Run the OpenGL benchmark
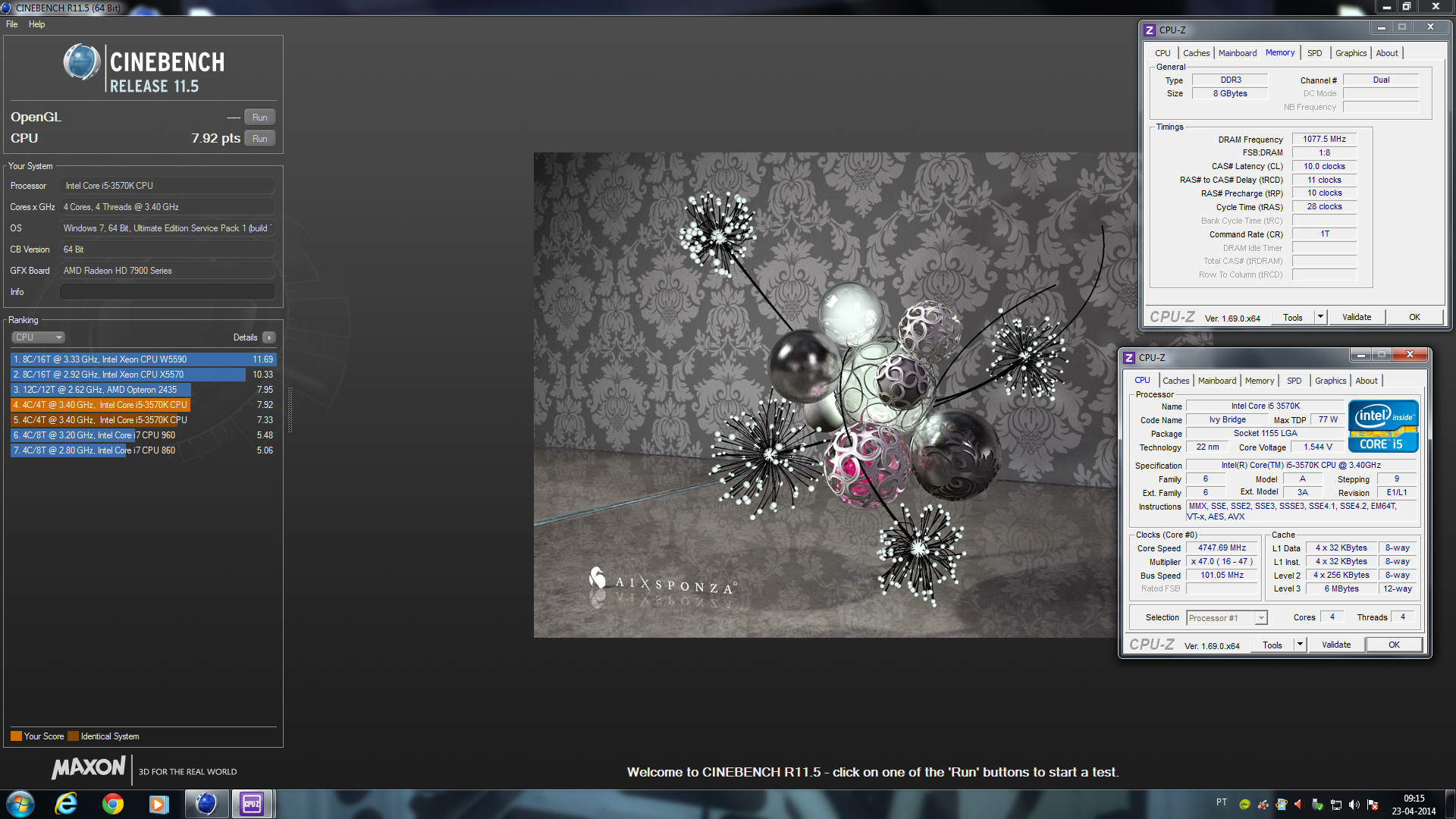1456x819 pixels. point(259,118)
